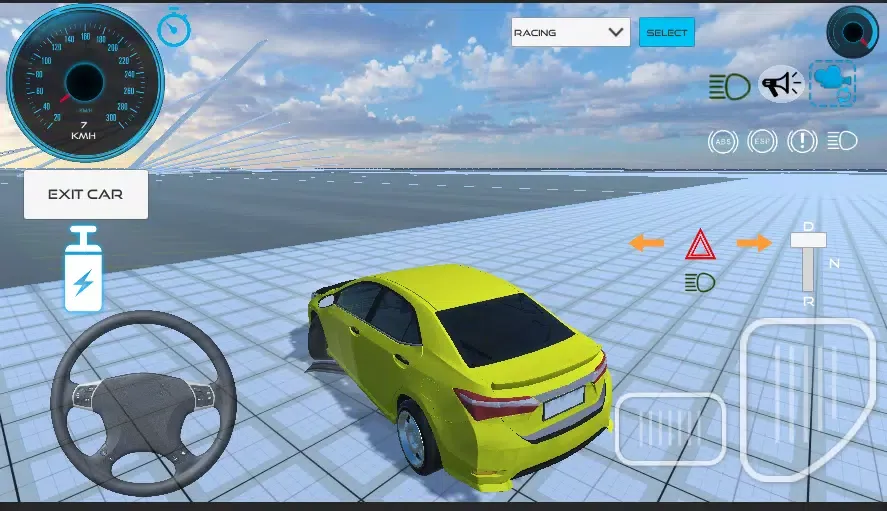Click the green low beam icon under hazard triangle

tap(700, 283)
